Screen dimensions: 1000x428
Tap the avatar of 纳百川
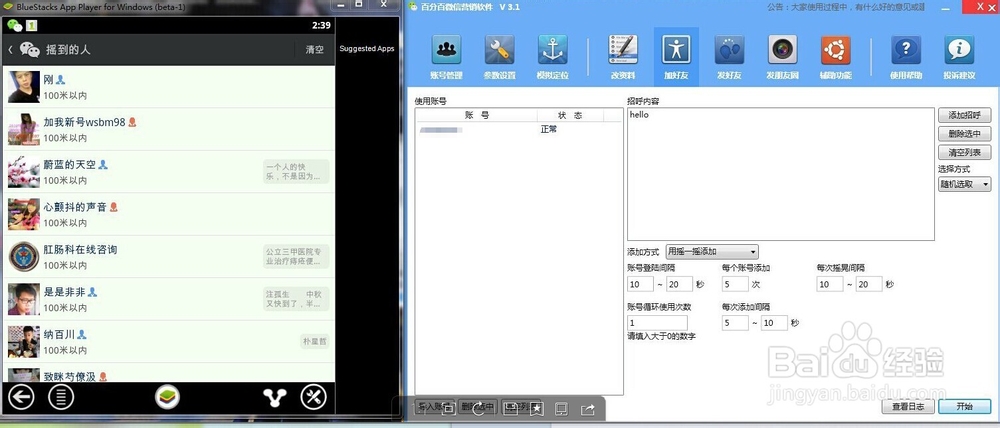click(x=24, y=342)
